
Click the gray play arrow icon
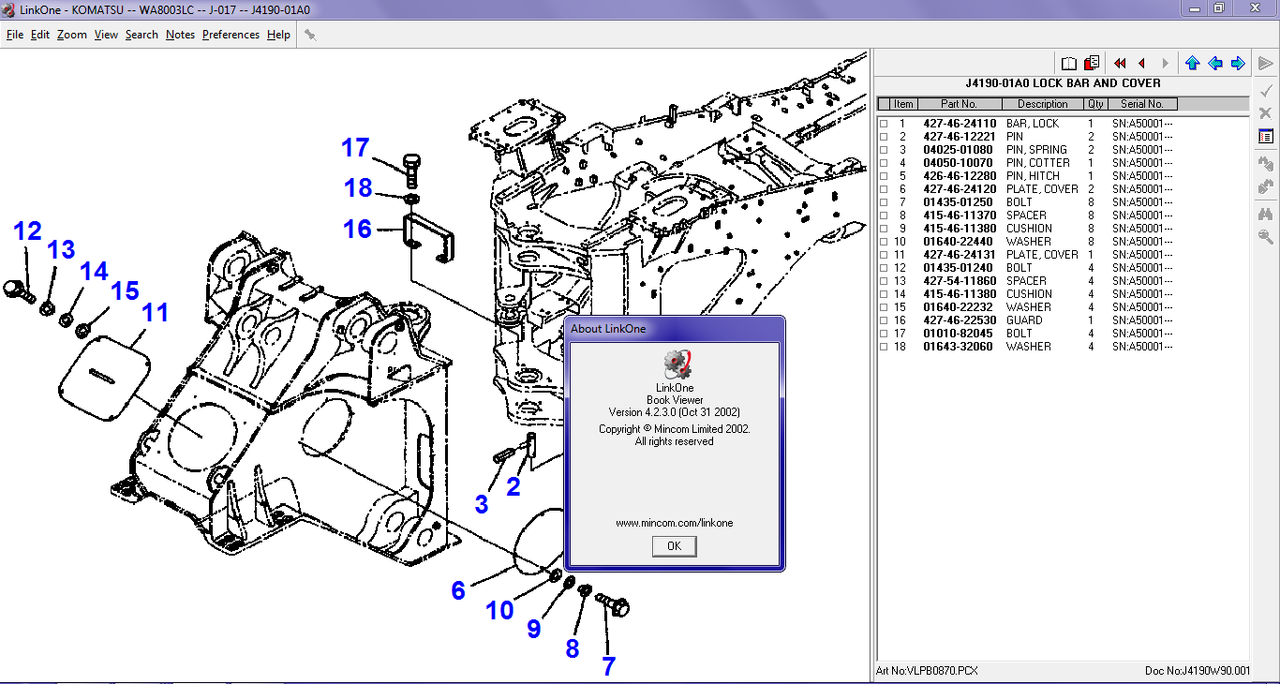tap(1266, 63)
